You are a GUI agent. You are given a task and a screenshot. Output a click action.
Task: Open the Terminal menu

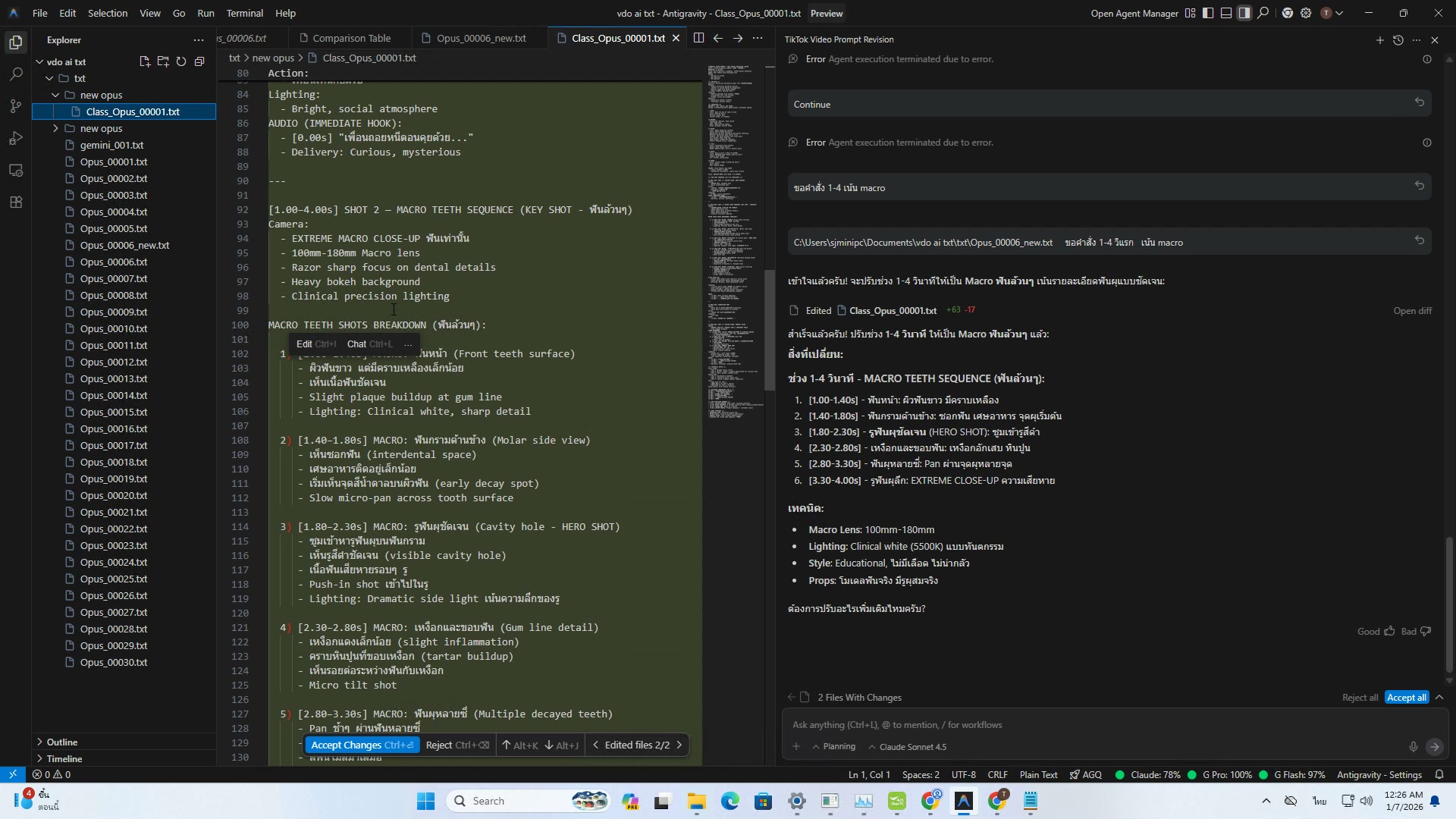[x=244, y=13]
